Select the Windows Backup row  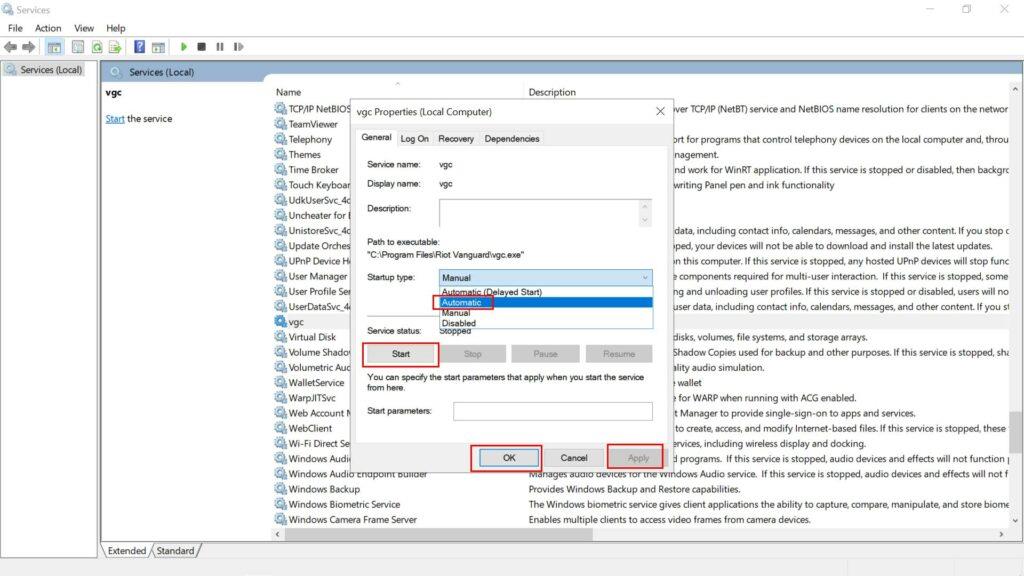(641, 489)
